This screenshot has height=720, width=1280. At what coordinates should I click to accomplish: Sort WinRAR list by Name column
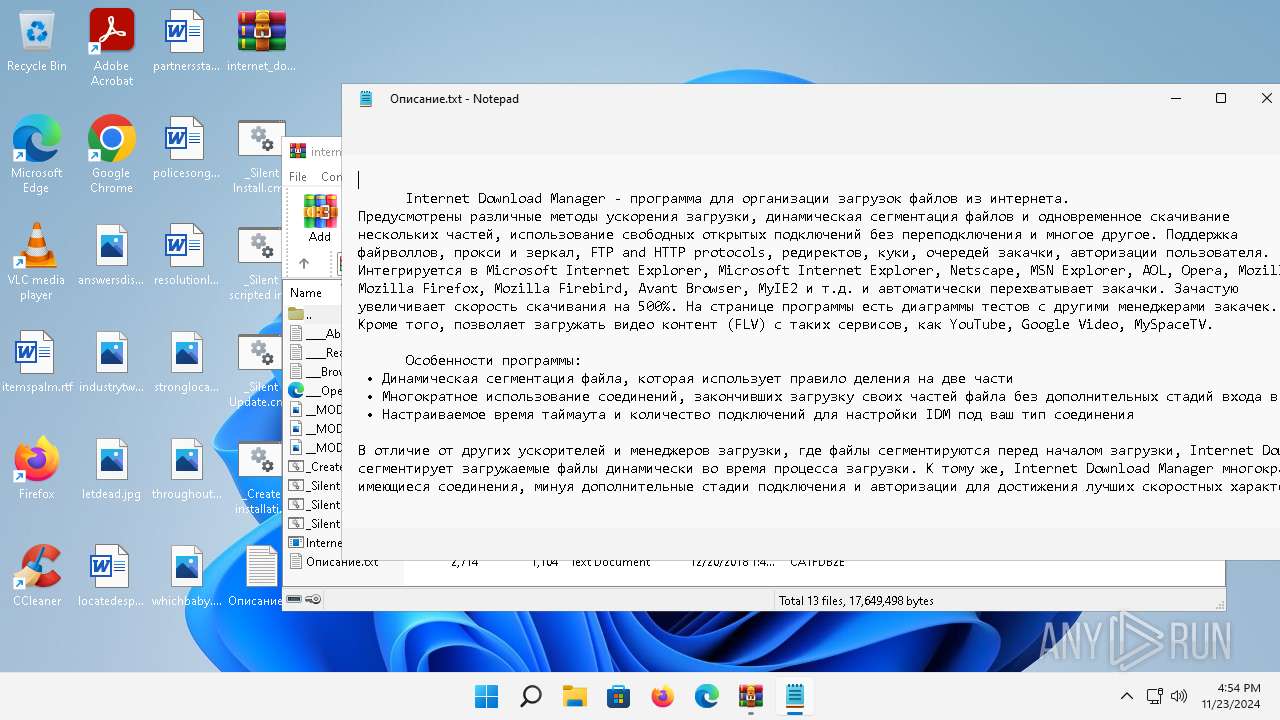(306, 293)
